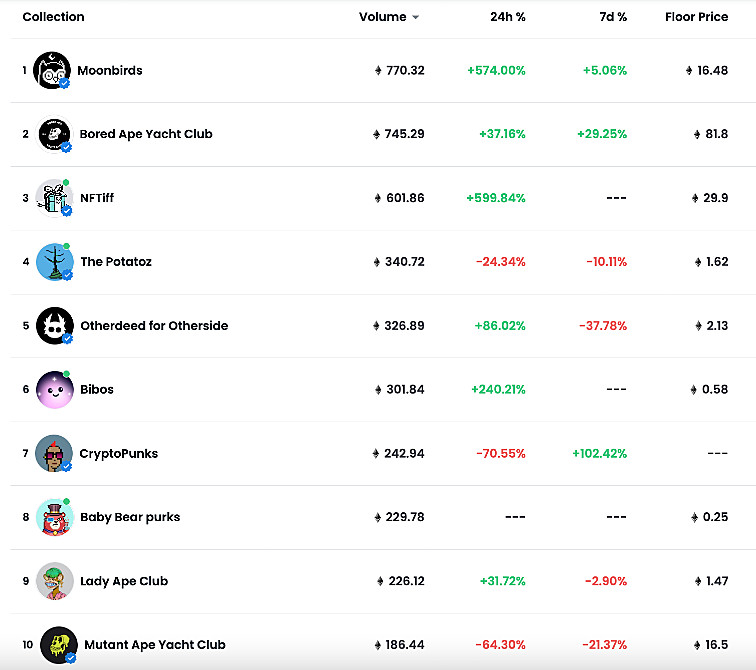Click the -70.55% 24h change

pos(500,454)
